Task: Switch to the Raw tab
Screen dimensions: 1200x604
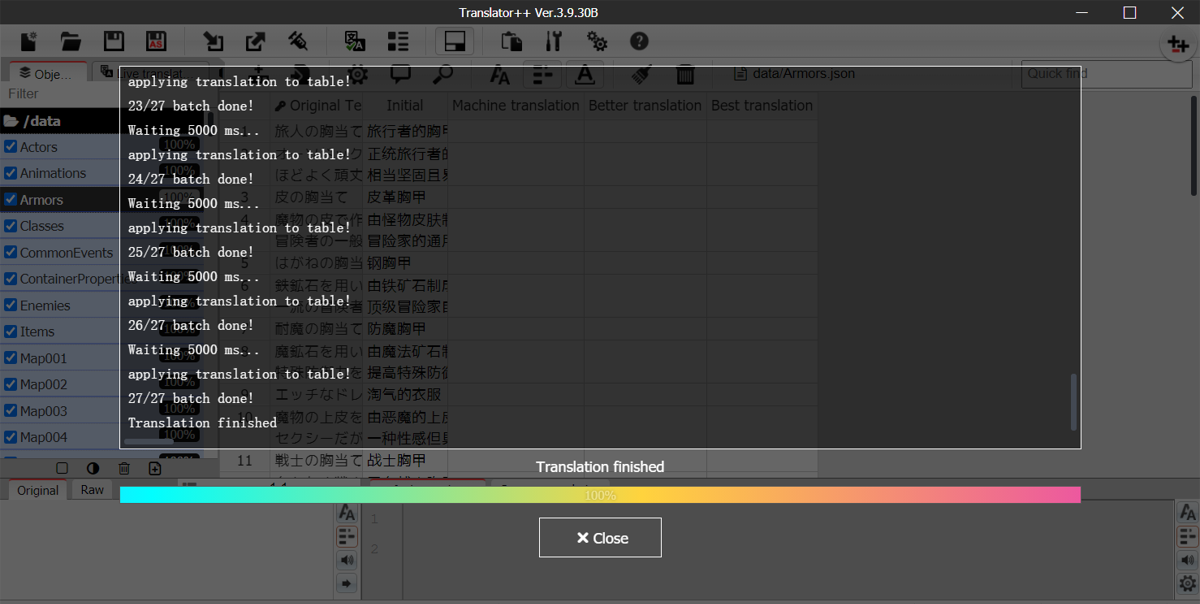Action: click(x=92, y=490)
